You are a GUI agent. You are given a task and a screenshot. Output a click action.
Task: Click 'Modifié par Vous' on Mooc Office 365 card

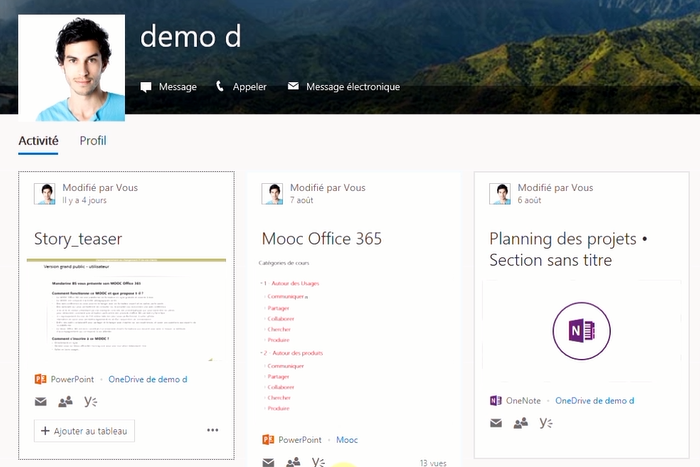(328, 188)
